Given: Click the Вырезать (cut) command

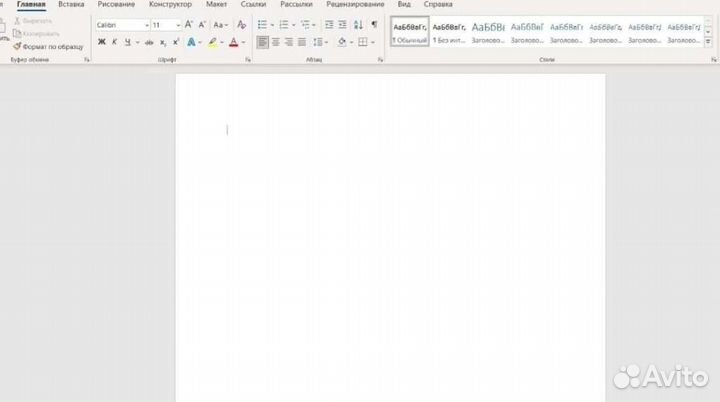Looking at the screenshot, I should pyautogui.click(x=33, y=21).
